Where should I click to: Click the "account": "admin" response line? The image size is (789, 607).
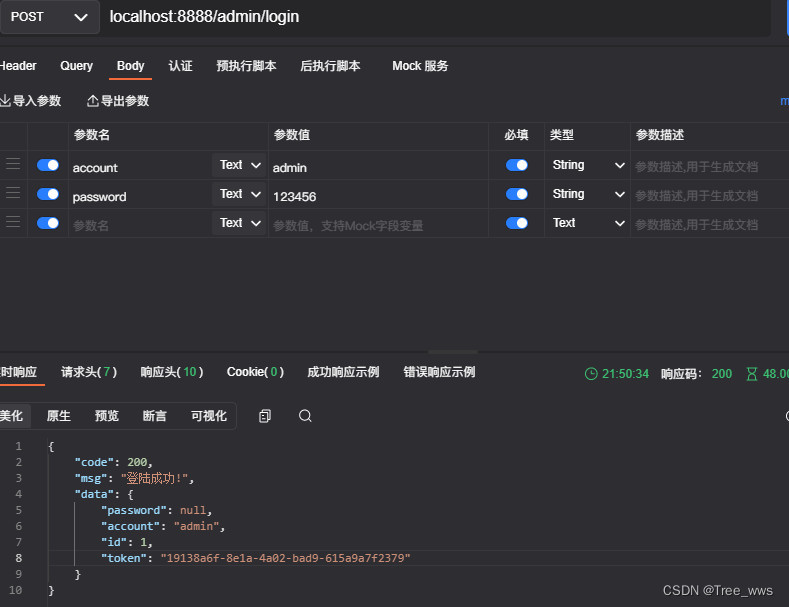pos(163,526)
